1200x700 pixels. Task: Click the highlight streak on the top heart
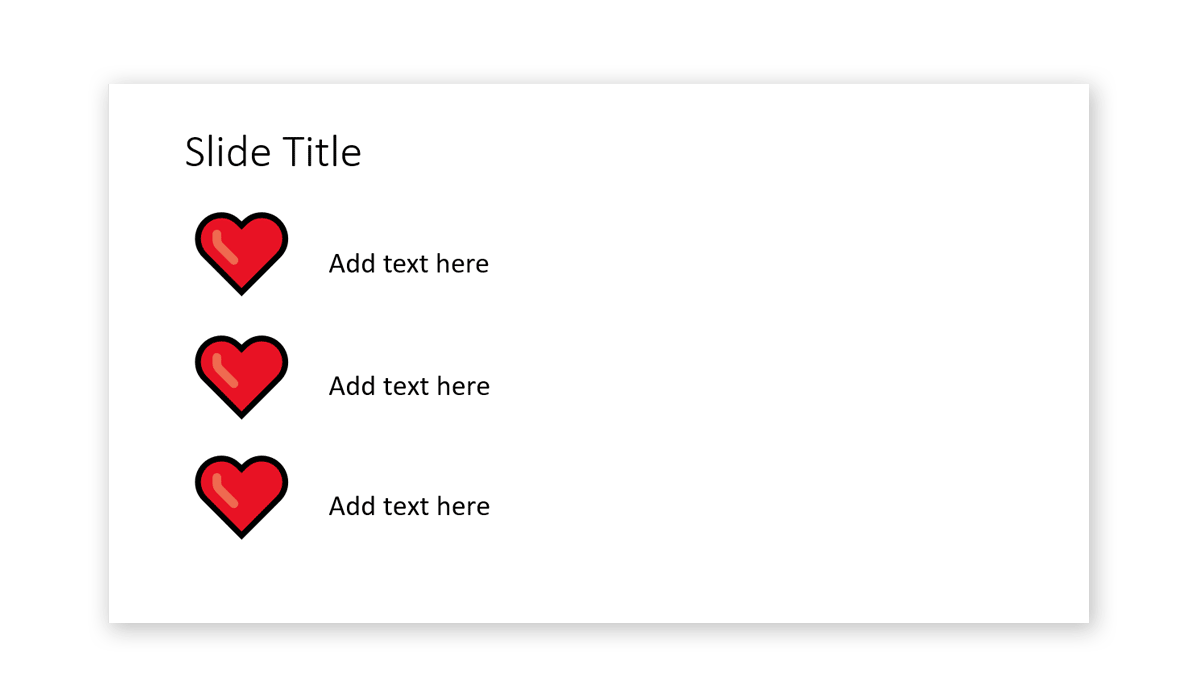click(x=225, y=247)
